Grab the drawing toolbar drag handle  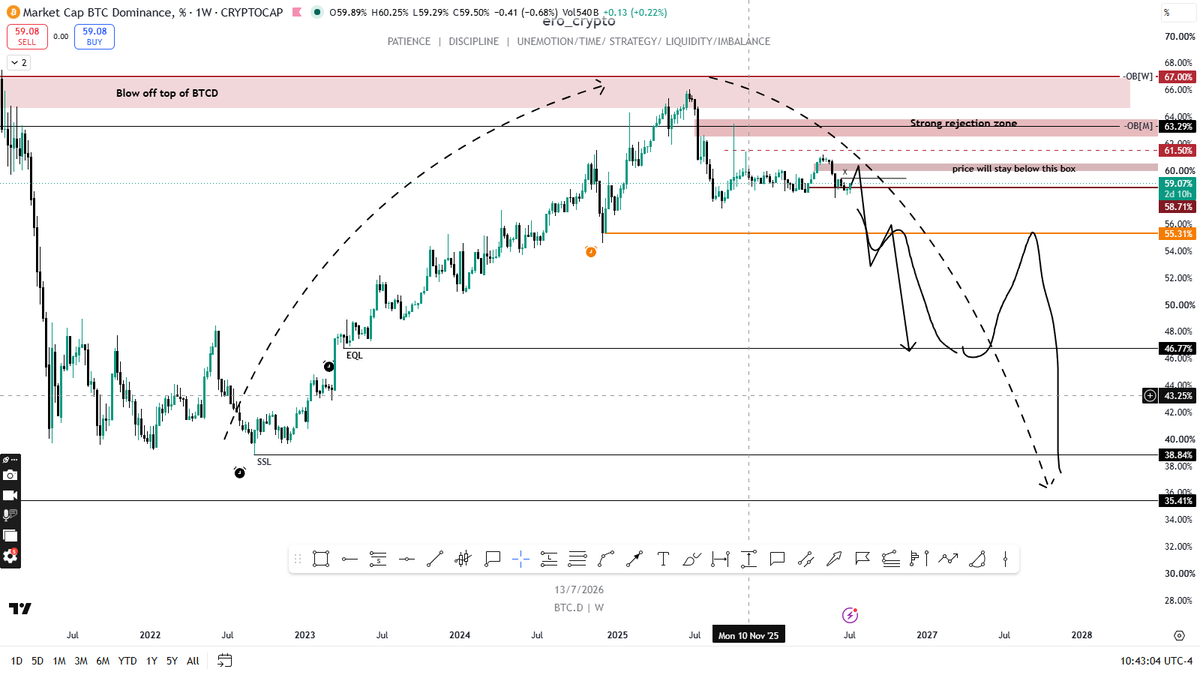[x=297, y=559]
